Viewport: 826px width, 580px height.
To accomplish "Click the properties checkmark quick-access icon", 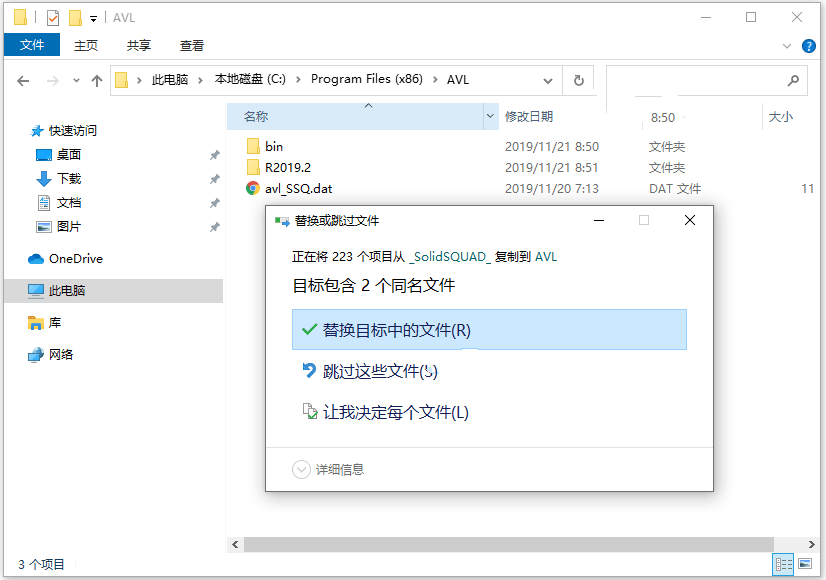I will (x=53, y=18).
